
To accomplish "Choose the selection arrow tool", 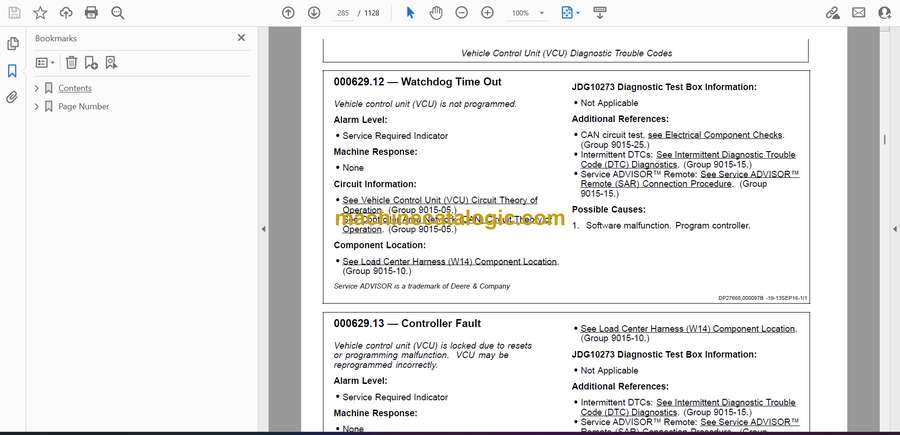I will pyautogui.click(x=410, y=13).
